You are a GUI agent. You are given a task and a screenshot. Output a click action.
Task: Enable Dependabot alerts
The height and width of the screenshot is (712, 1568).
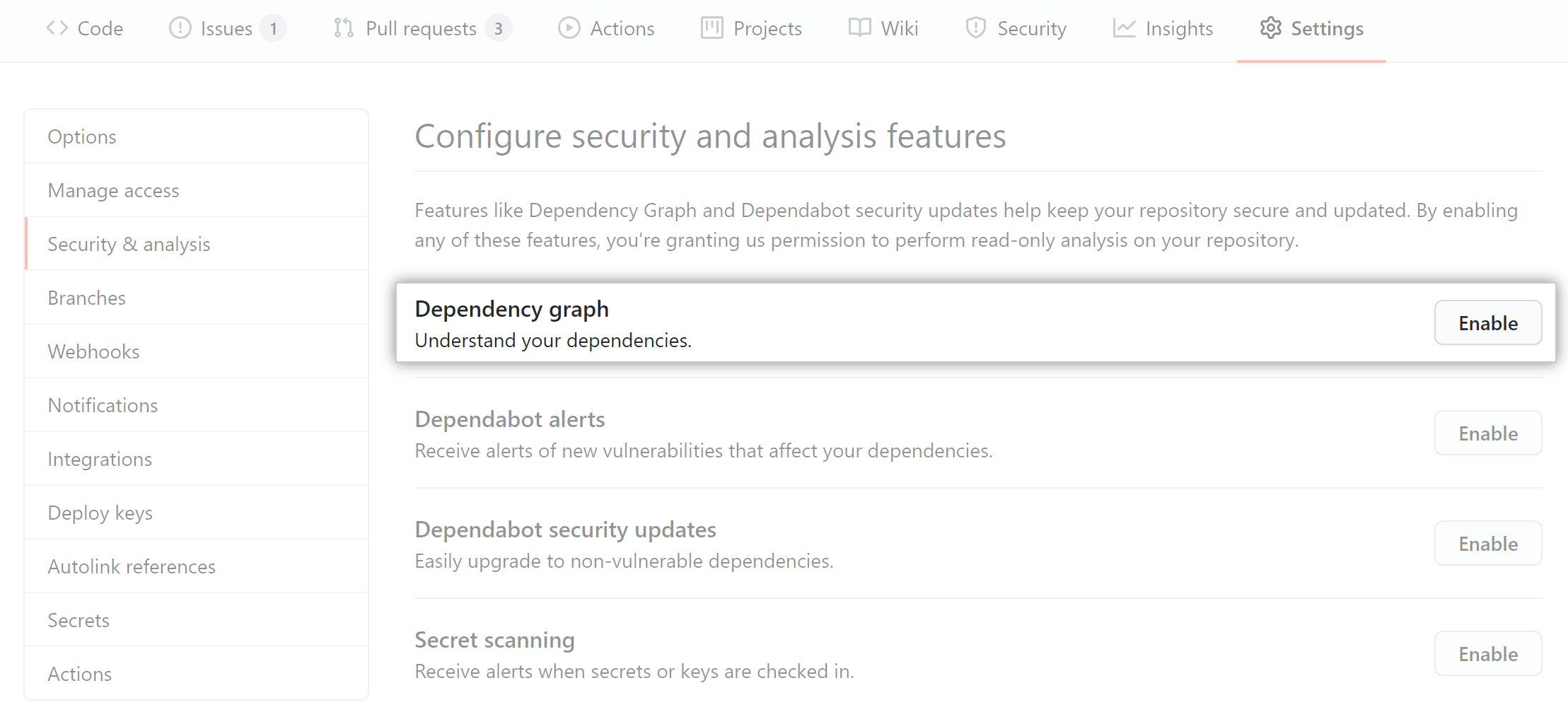pos(1487,433)
